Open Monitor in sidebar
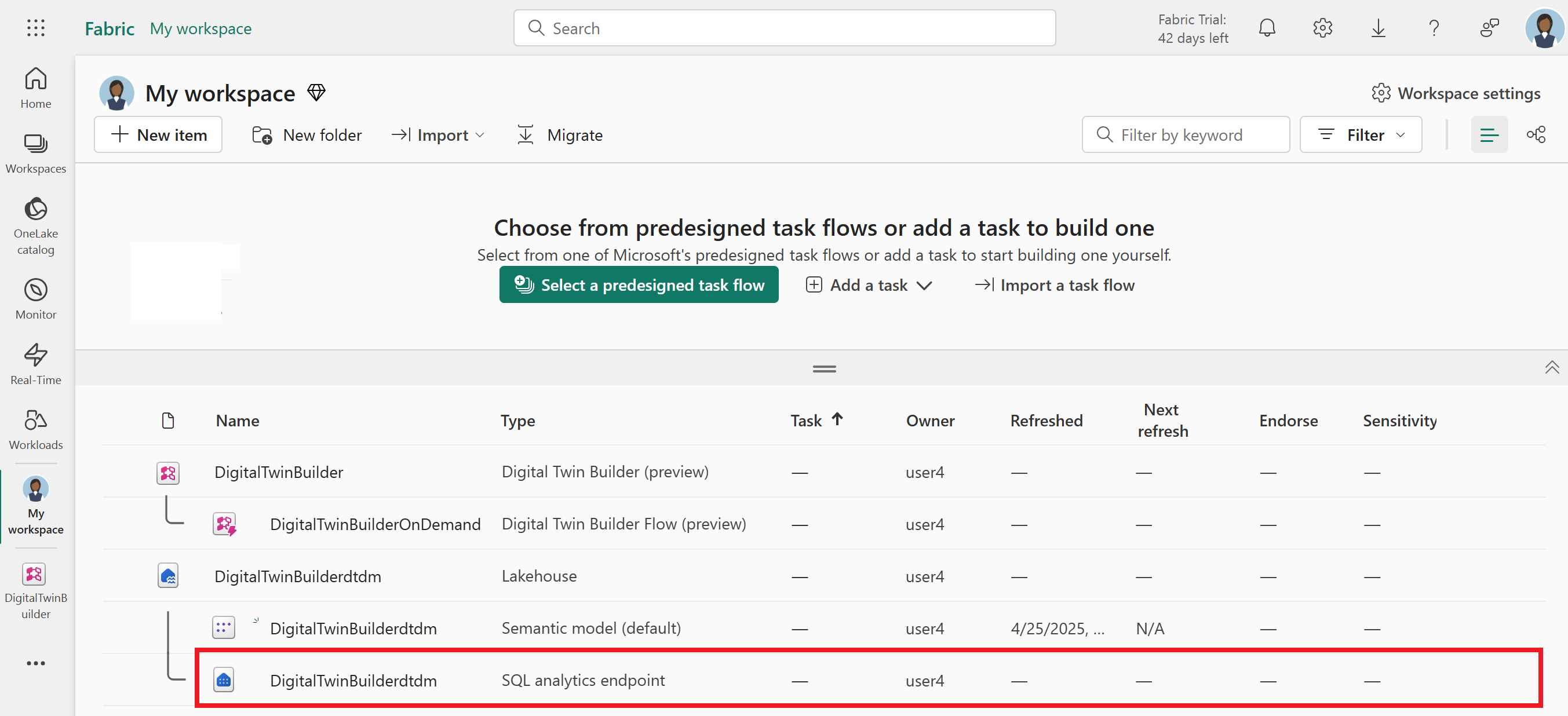Screen dimensions: 1568x716 (36, 299)
